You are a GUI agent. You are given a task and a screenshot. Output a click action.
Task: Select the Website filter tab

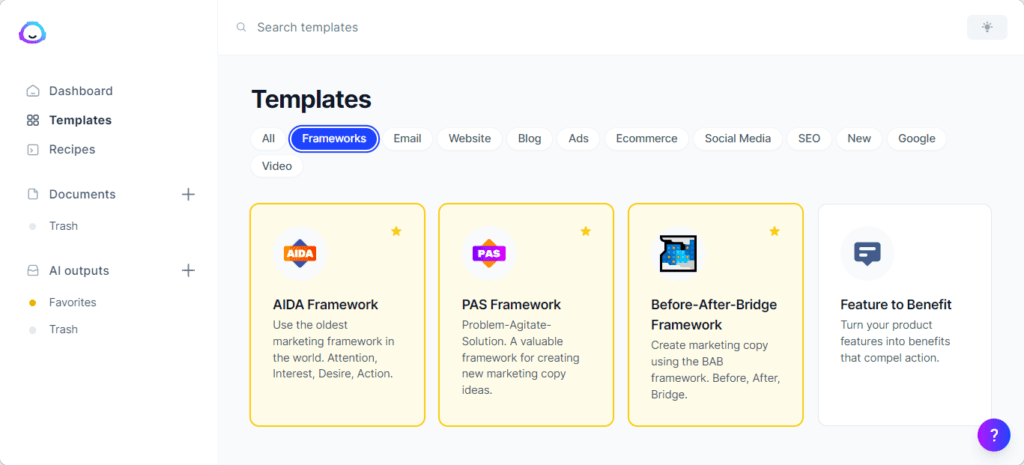(x=470, y=138)
